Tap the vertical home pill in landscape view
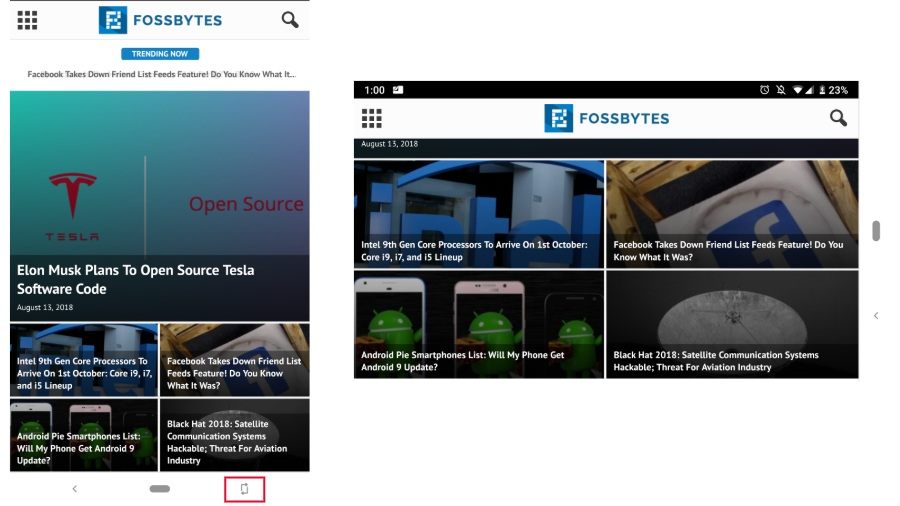Image resolution: width=900 pixels, height=506 pixels. coord(876,231)
